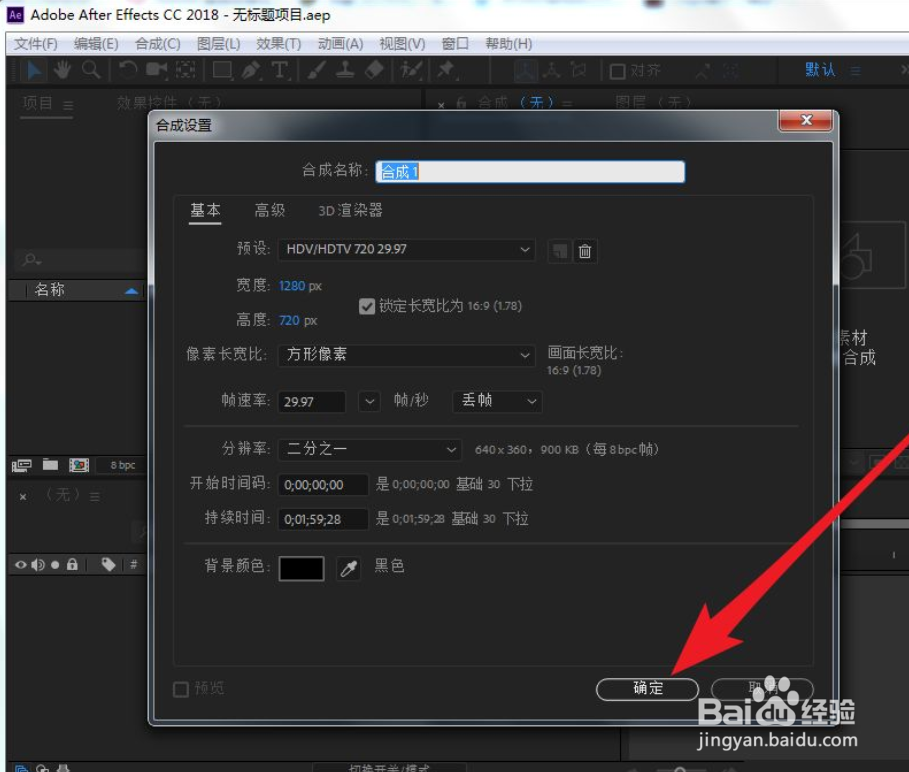This screenshot has height=772, width=909.
Task: Open the Project panel menu icon
Action: (68, 105)
